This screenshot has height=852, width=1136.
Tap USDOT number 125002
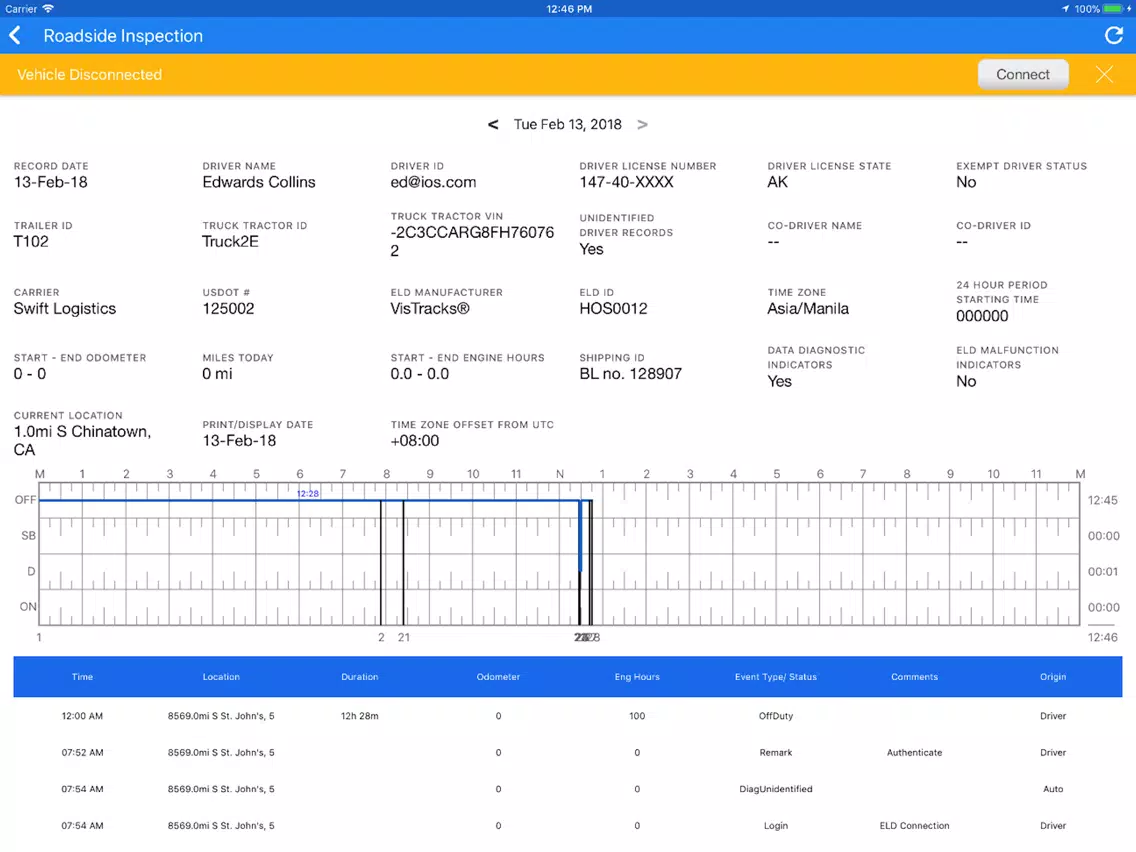coord(228,309)
